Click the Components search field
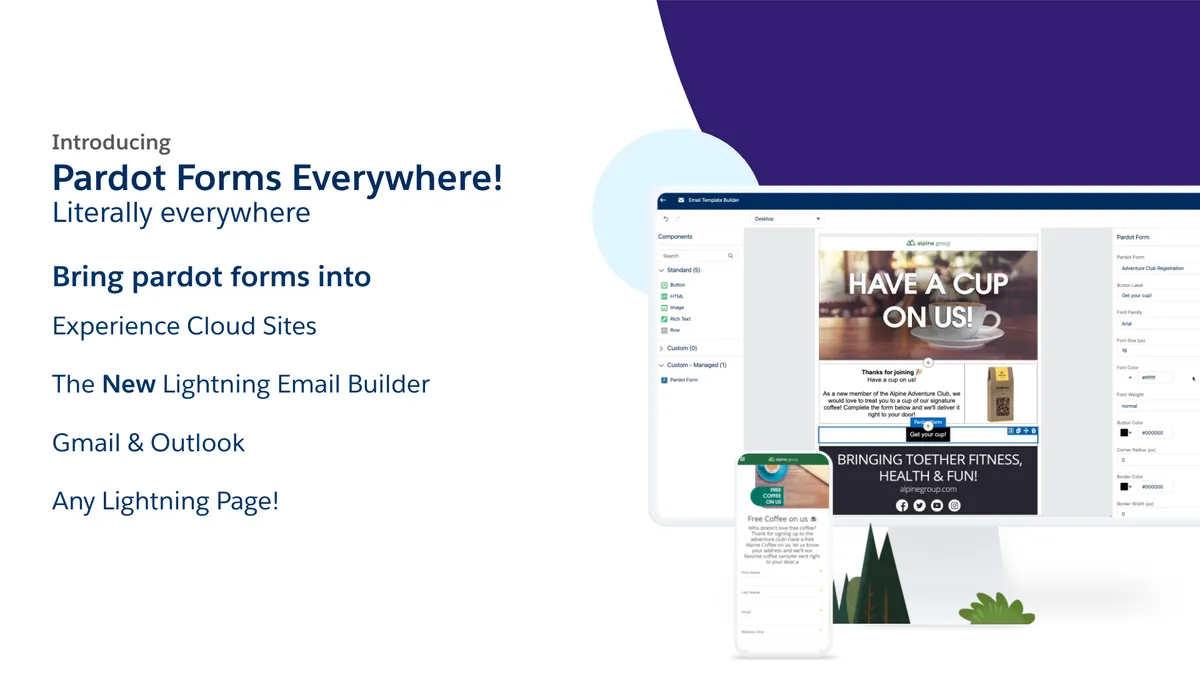The width and height of the screenshot is (1200, 675). coord(698,256)
